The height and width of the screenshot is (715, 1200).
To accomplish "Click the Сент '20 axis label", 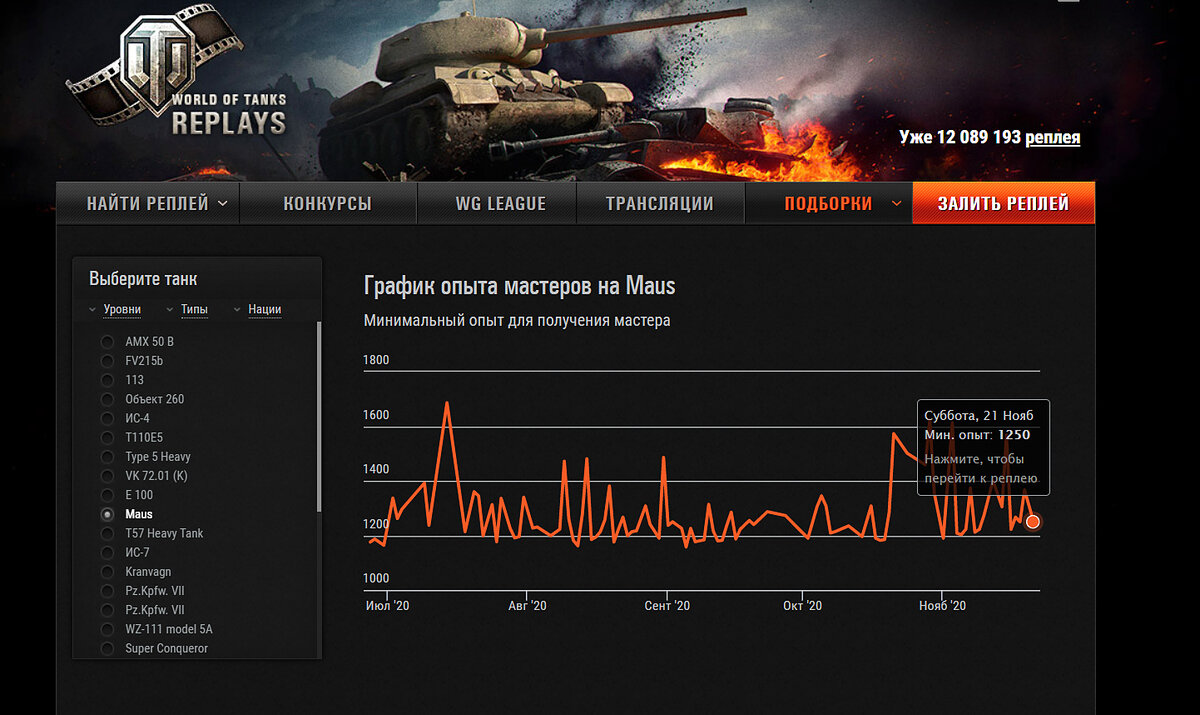I will click(x=667, y=606).
